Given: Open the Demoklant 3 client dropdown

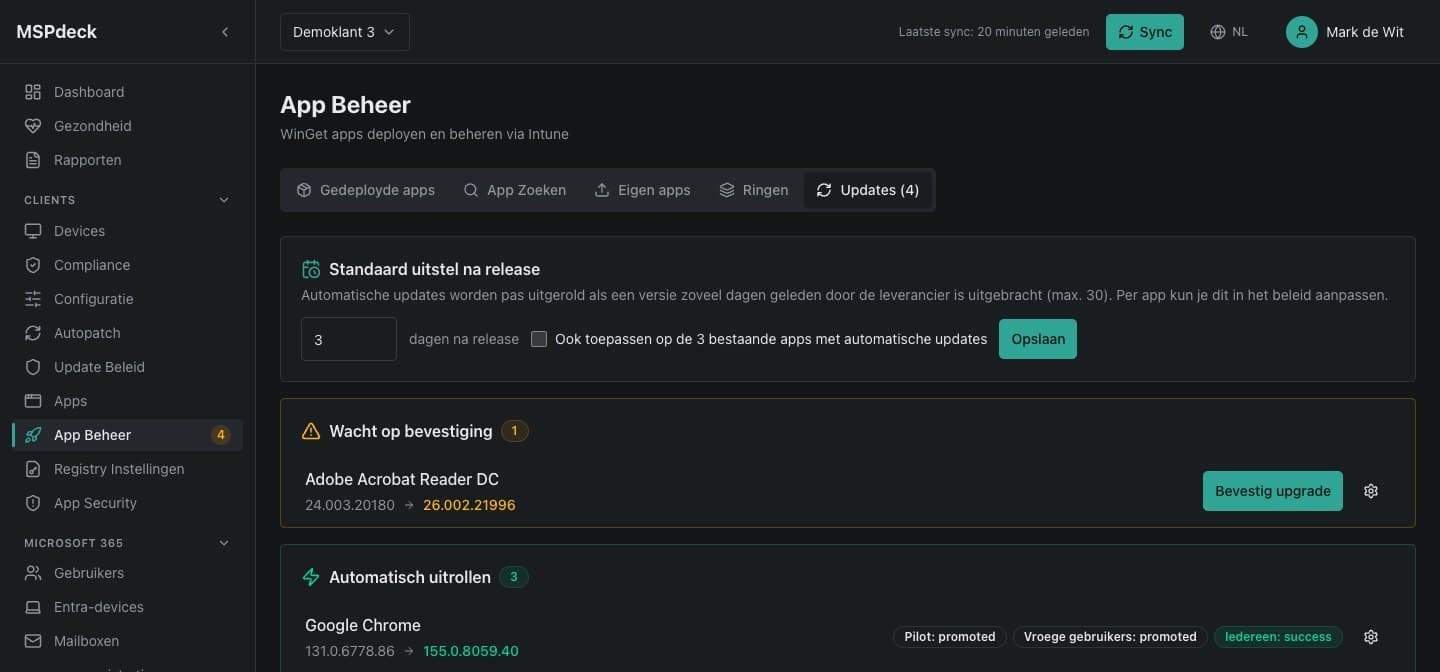Looking at the screenshot, I should pos(345,32).
